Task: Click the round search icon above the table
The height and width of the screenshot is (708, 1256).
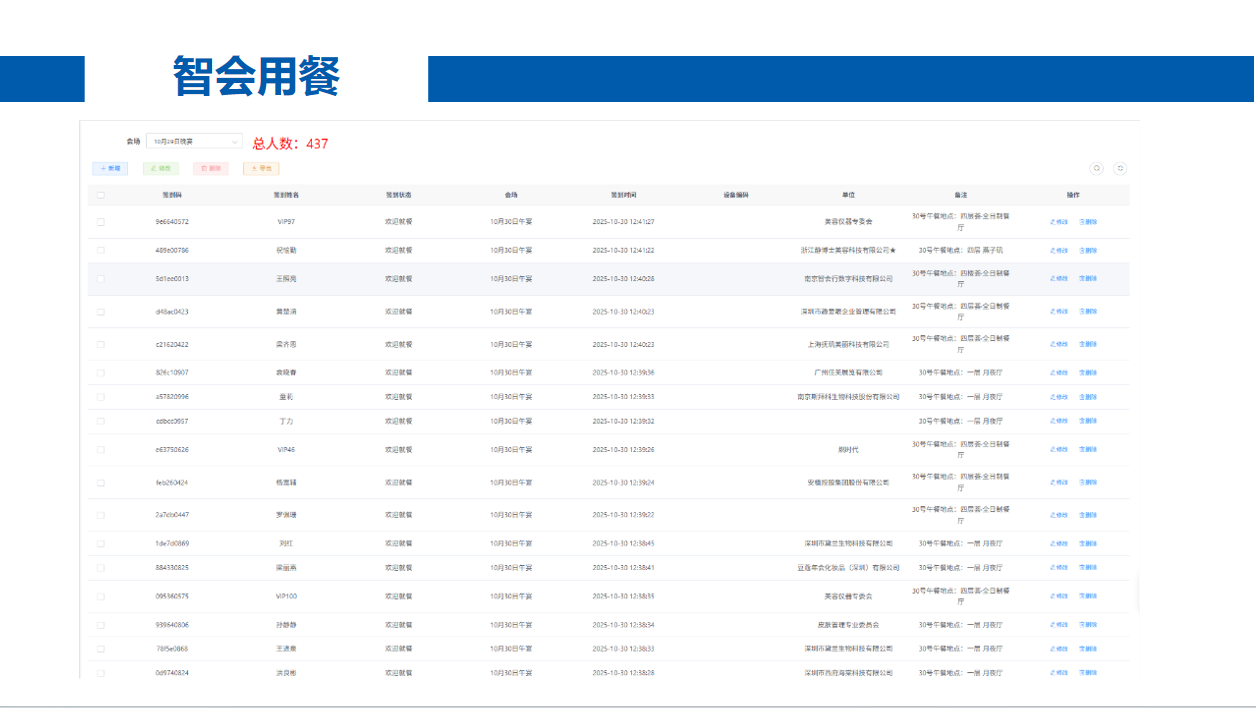Action: (x=1096, y=169)
